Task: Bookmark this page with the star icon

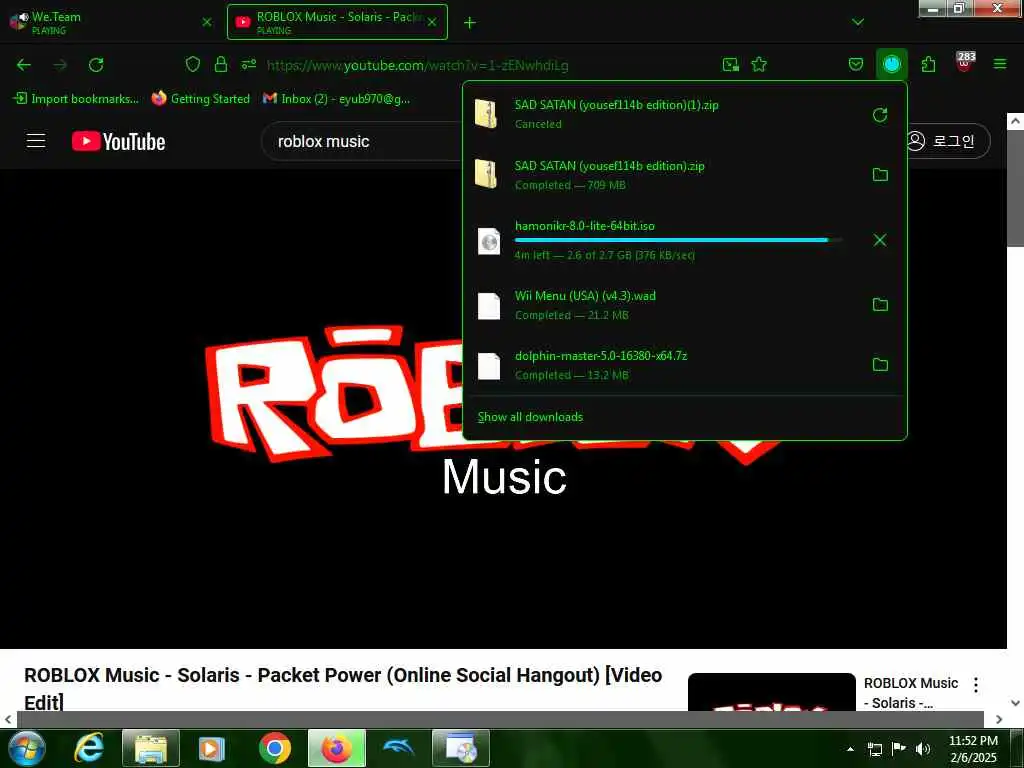Action: tap(759, 64)
